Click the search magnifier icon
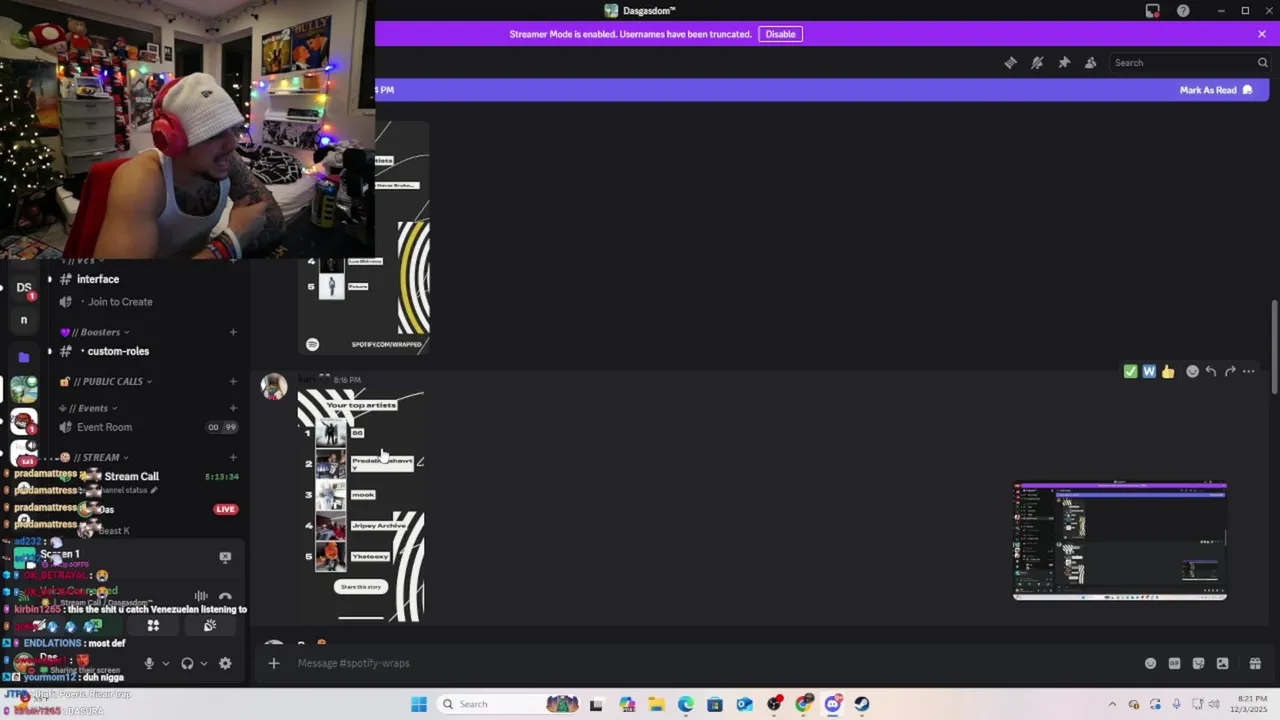This screenshot has height=720, width=1280. point(1262,62)
